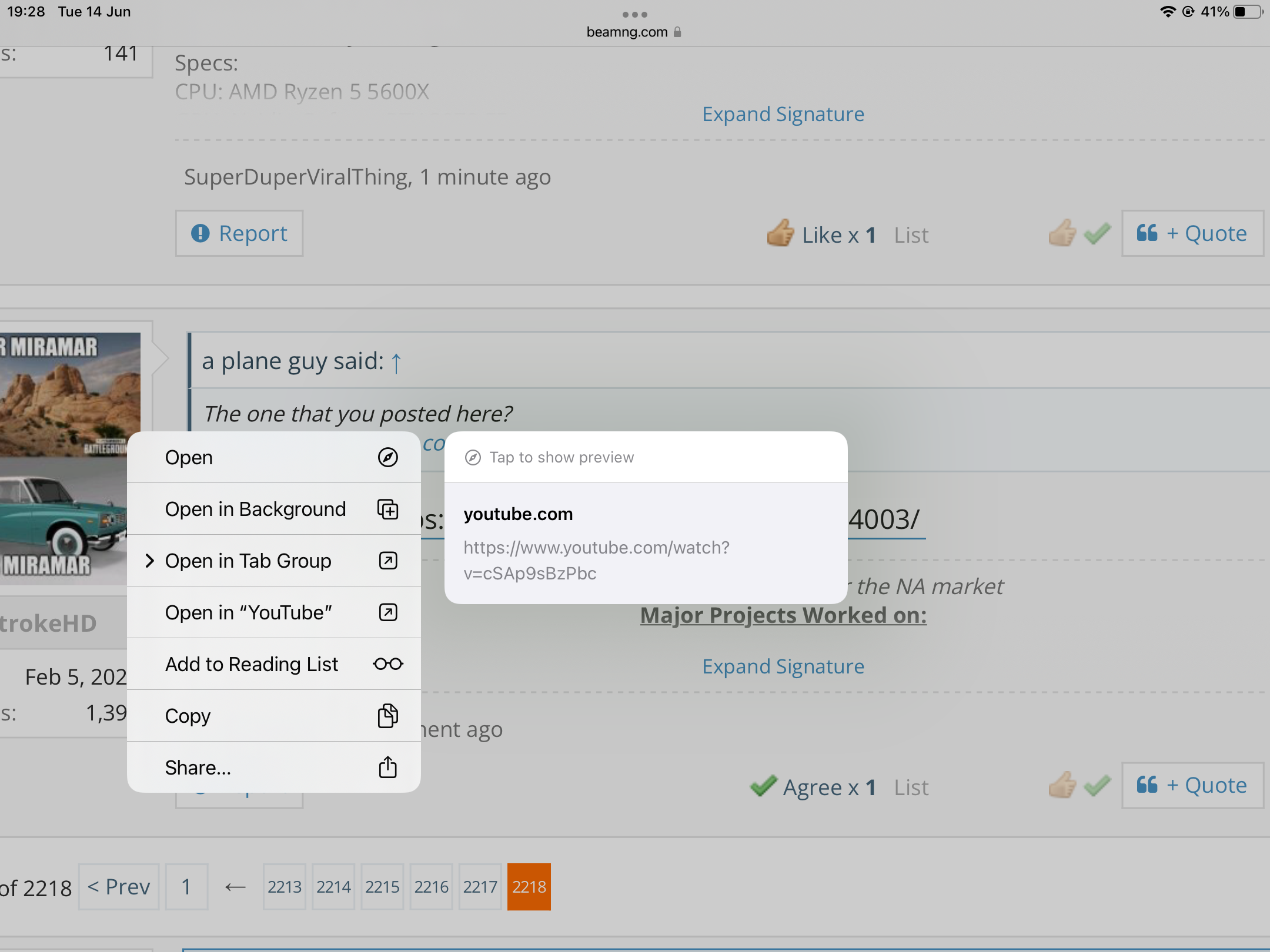Go to page 2215

click(382, 887)
